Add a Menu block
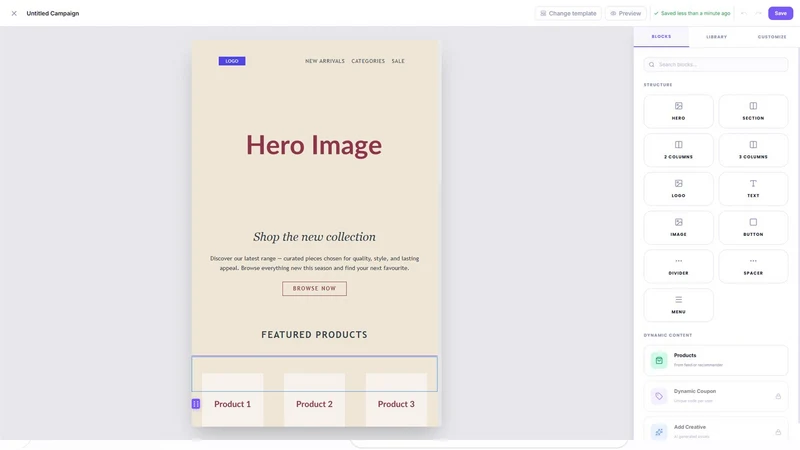Screen dimensions: 800x450 (x=678, y=305)
